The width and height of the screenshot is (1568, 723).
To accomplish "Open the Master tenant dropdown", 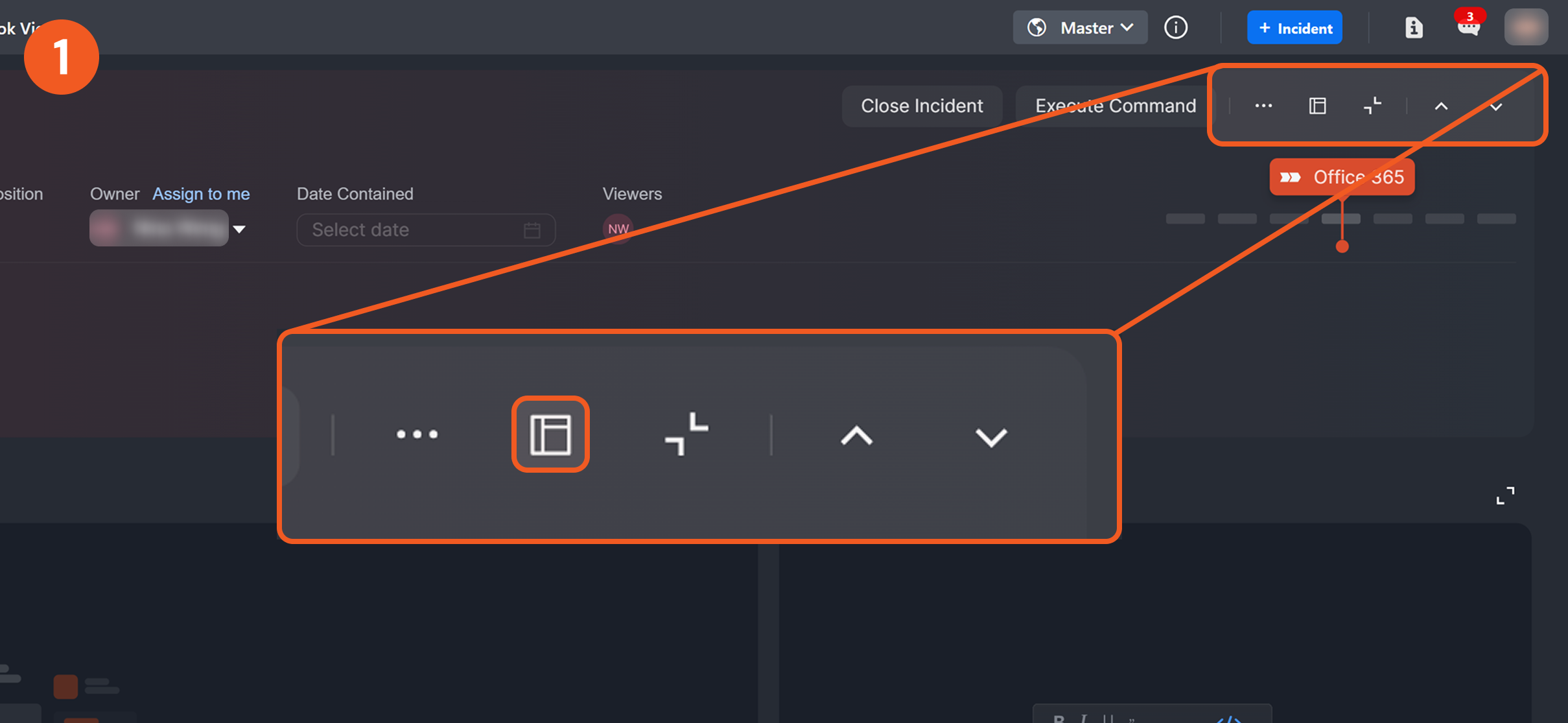I will (x=1080, y=28).
